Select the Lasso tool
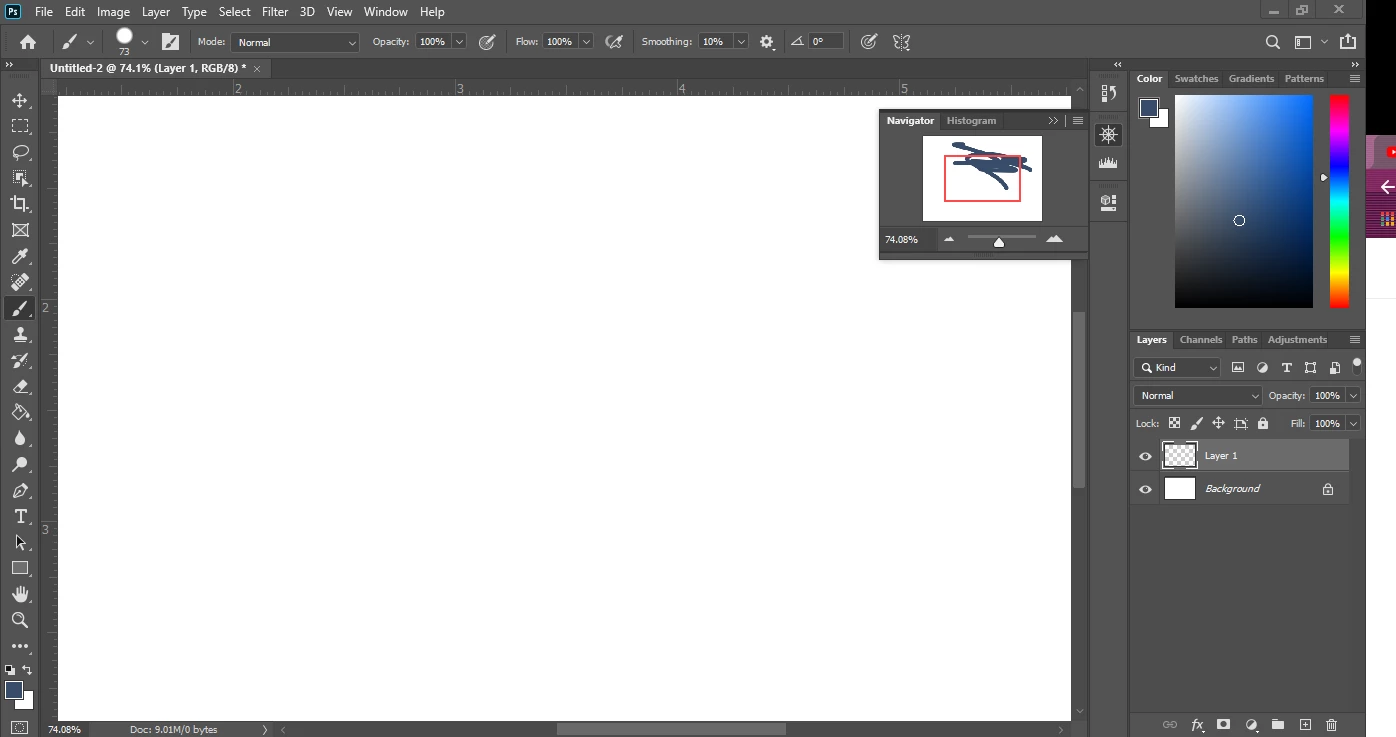Viewport: 1396px width, 737px height. click(20, 152)
